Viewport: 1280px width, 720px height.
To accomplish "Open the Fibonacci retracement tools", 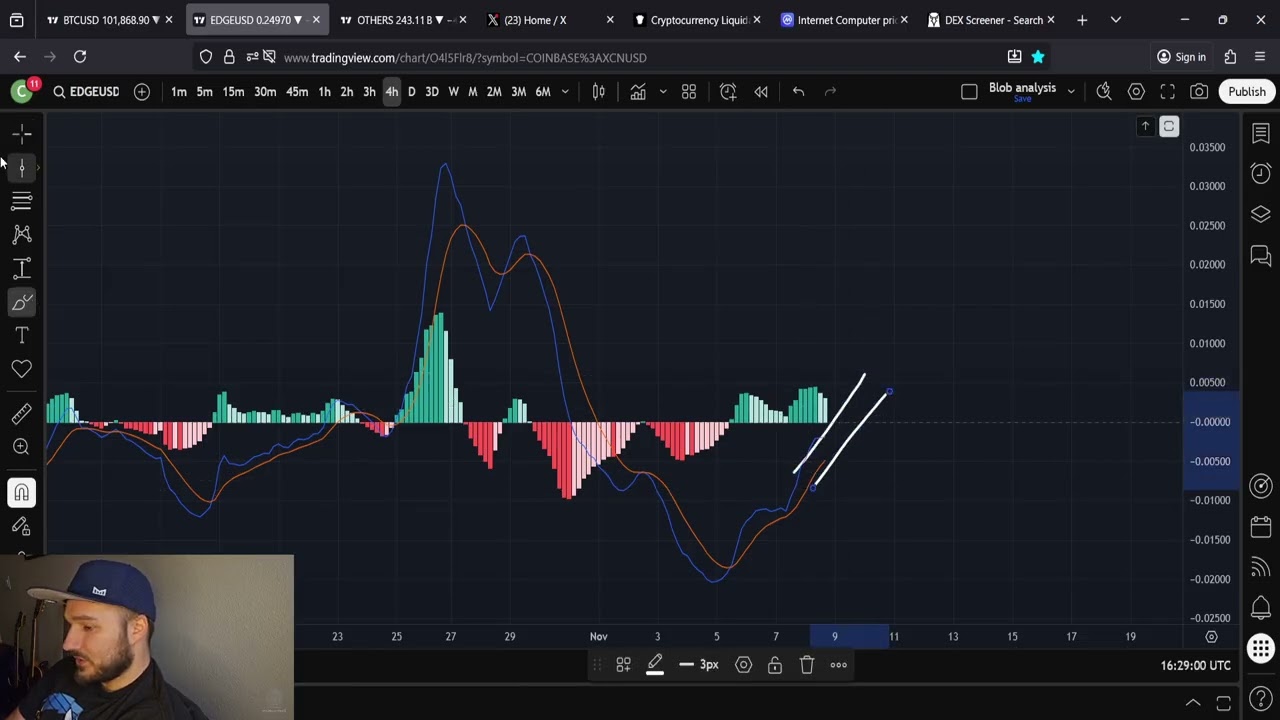I will point(22,201).
